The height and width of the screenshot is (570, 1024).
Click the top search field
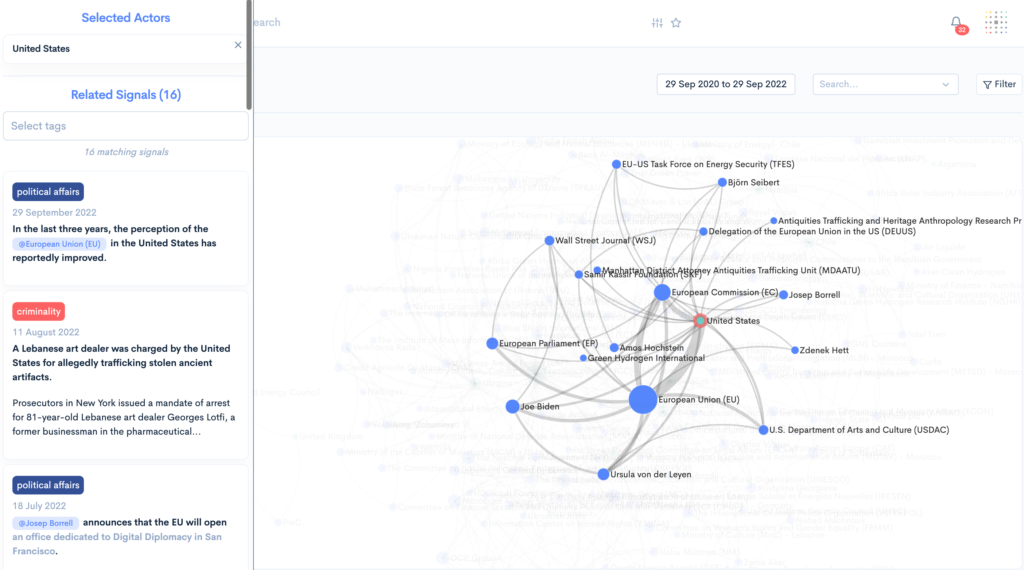[267, 22]
